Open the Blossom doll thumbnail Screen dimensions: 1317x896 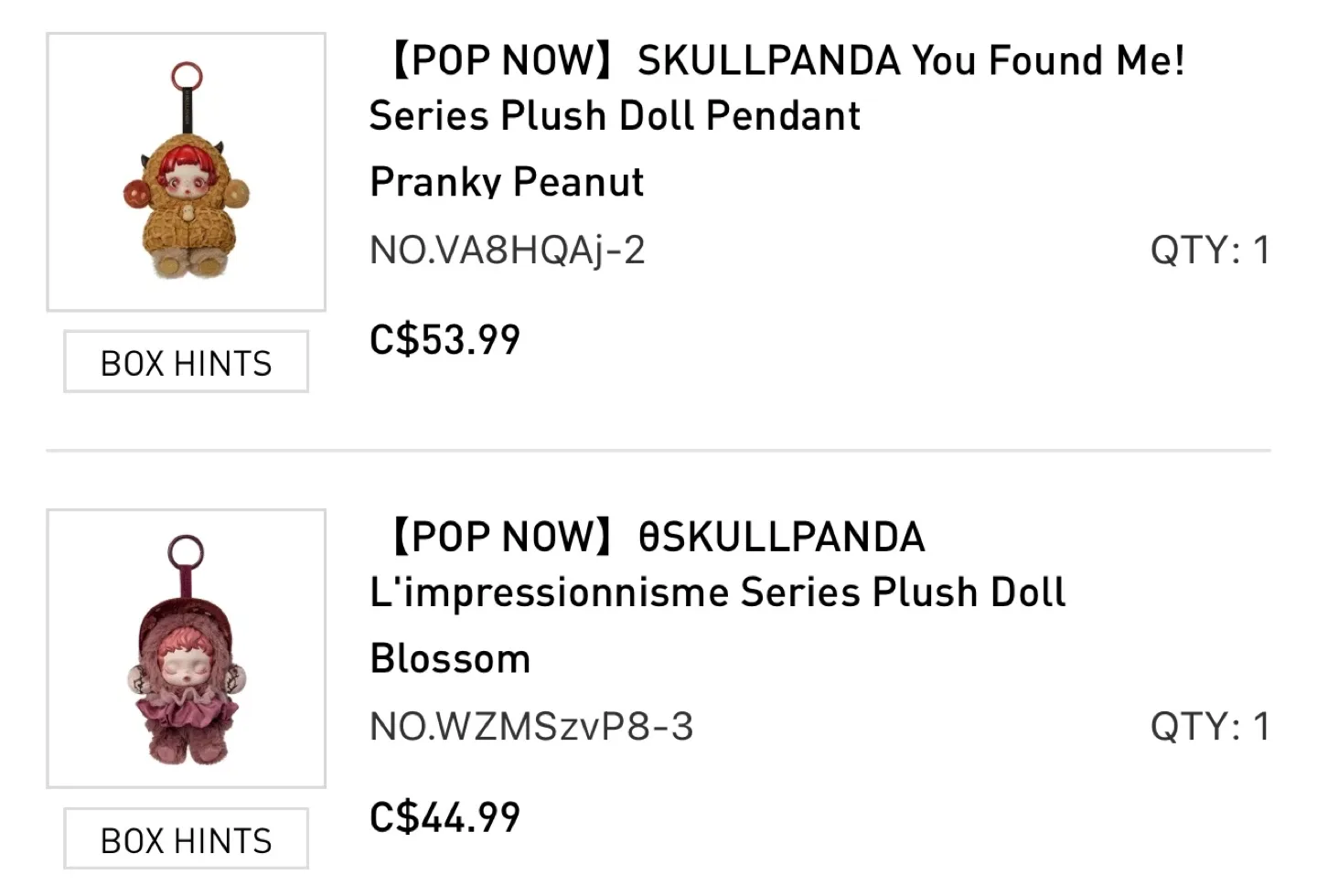(186, 648)
